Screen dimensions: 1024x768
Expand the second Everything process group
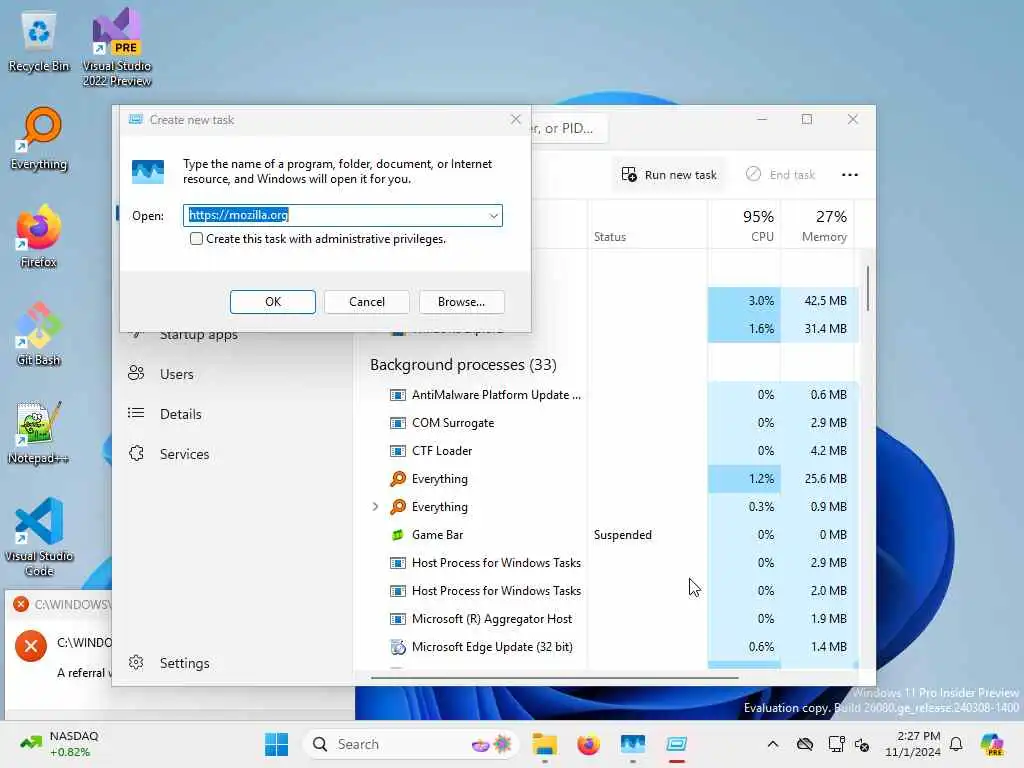point(376,507)
